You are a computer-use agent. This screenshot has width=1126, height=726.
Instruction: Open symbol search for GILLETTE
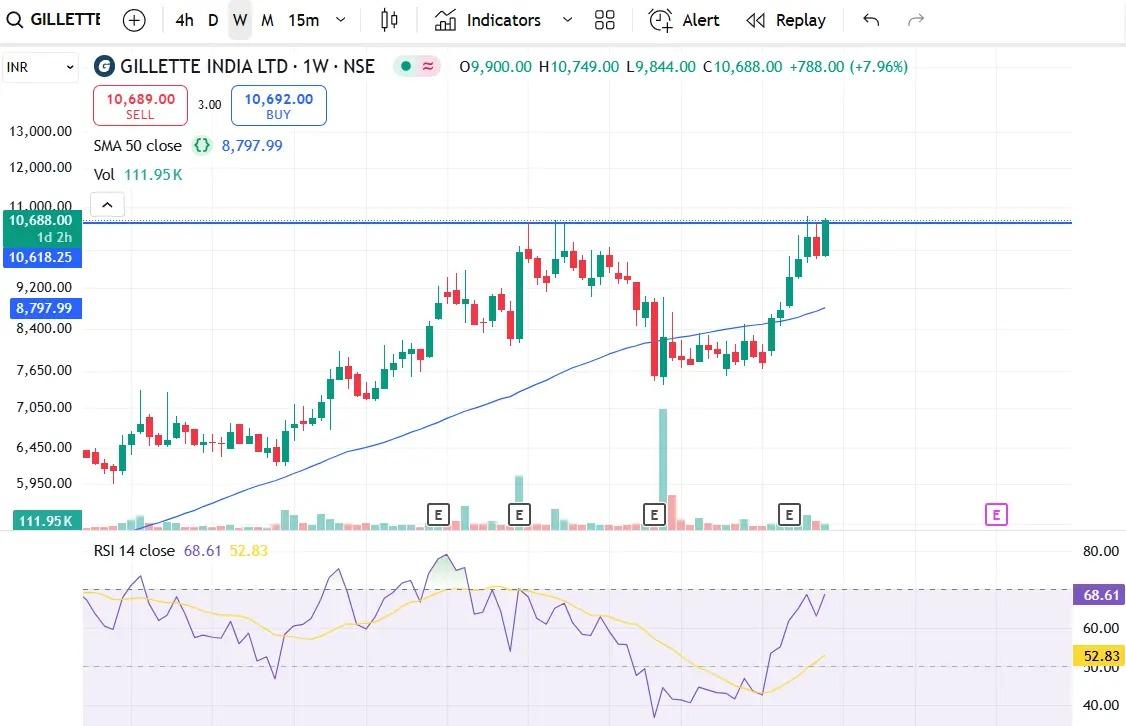tap(54, 19)
